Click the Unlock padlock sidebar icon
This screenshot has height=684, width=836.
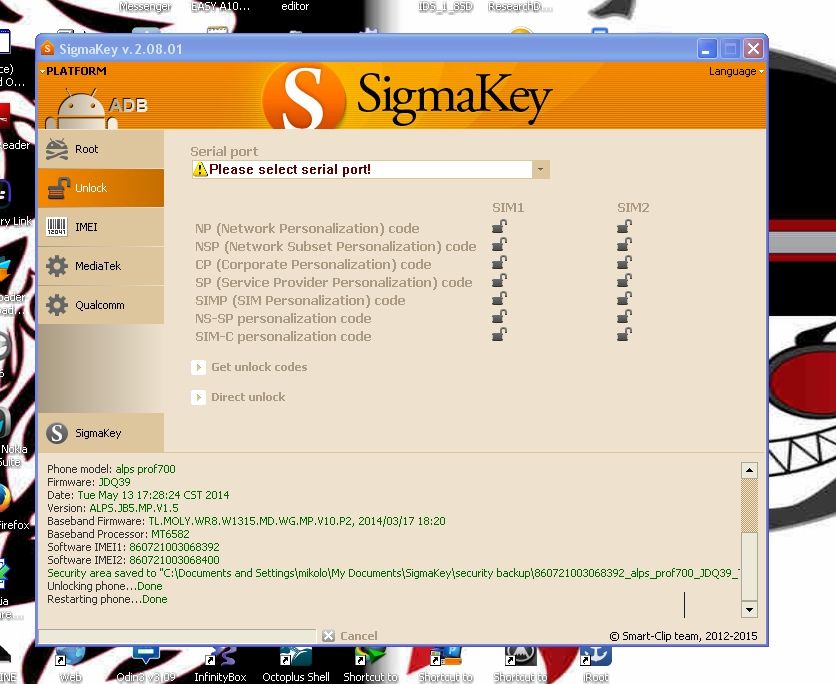59,188
